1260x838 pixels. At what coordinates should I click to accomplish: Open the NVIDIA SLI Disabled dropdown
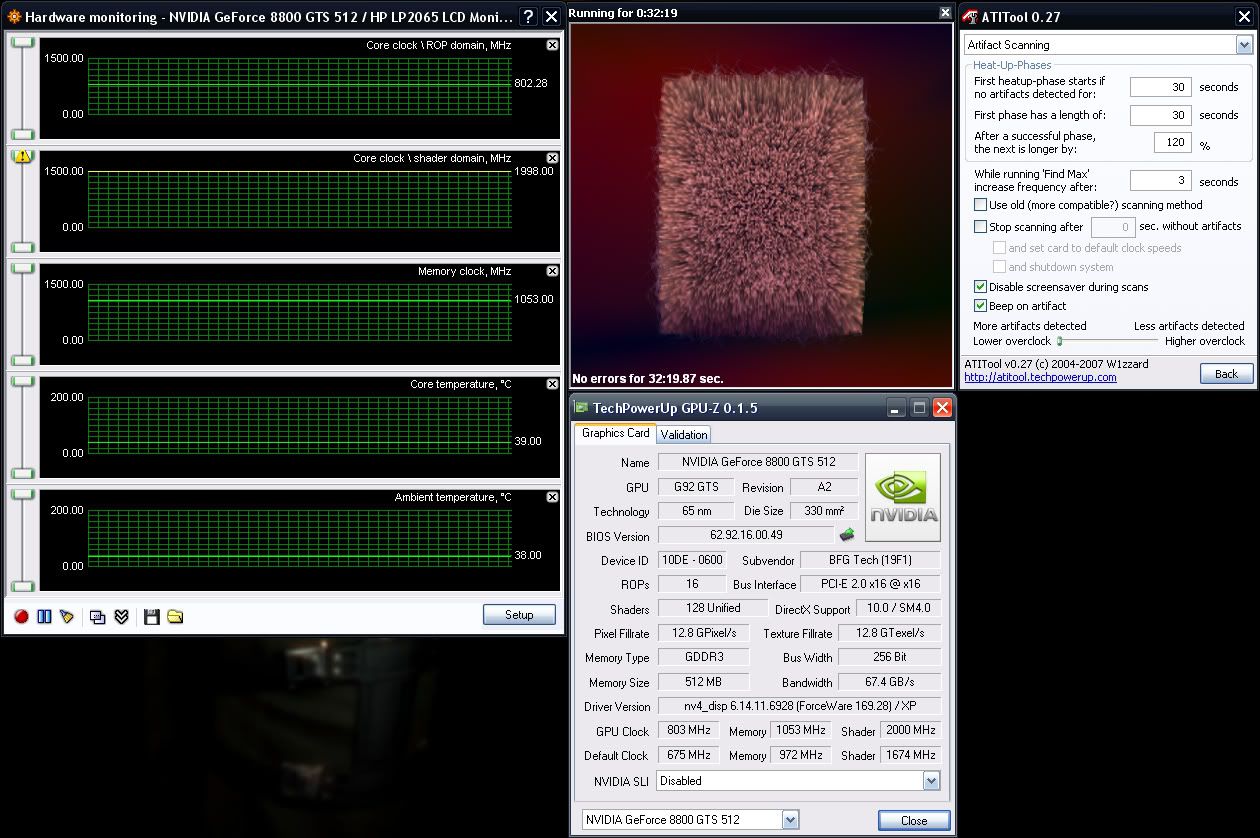(x=931, y=781)
